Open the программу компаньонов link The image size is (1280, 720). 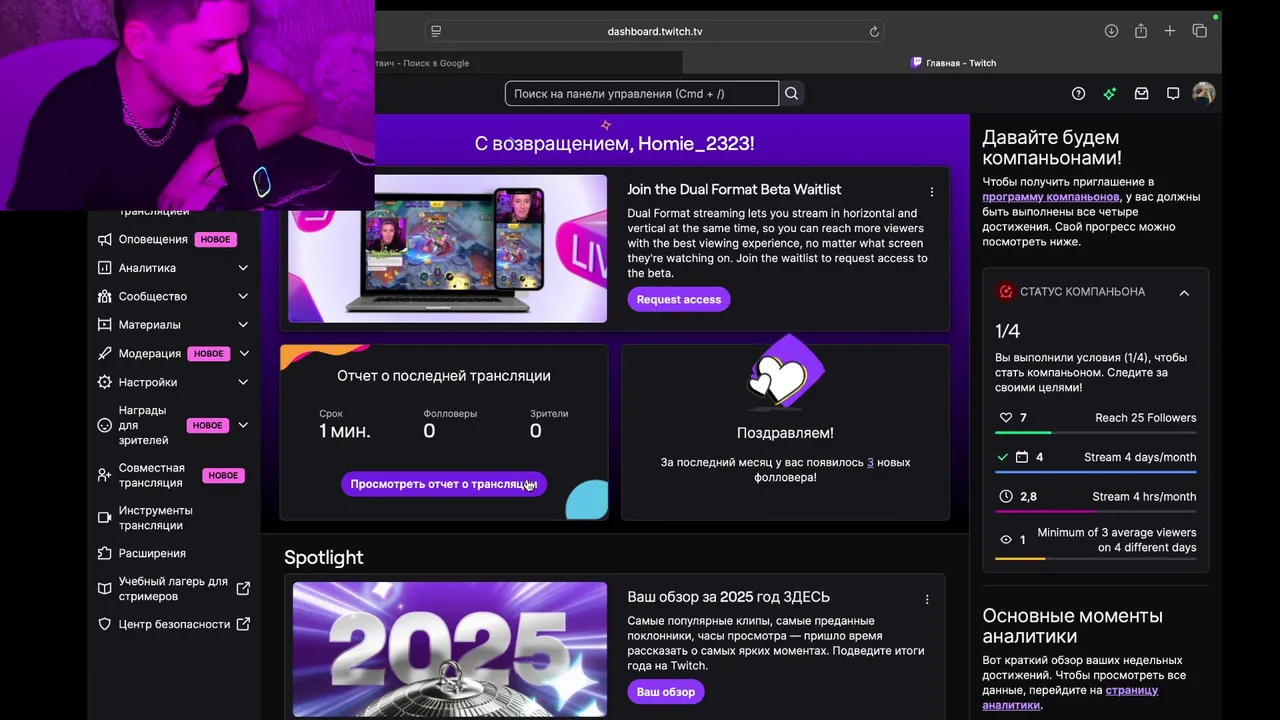1051,197
